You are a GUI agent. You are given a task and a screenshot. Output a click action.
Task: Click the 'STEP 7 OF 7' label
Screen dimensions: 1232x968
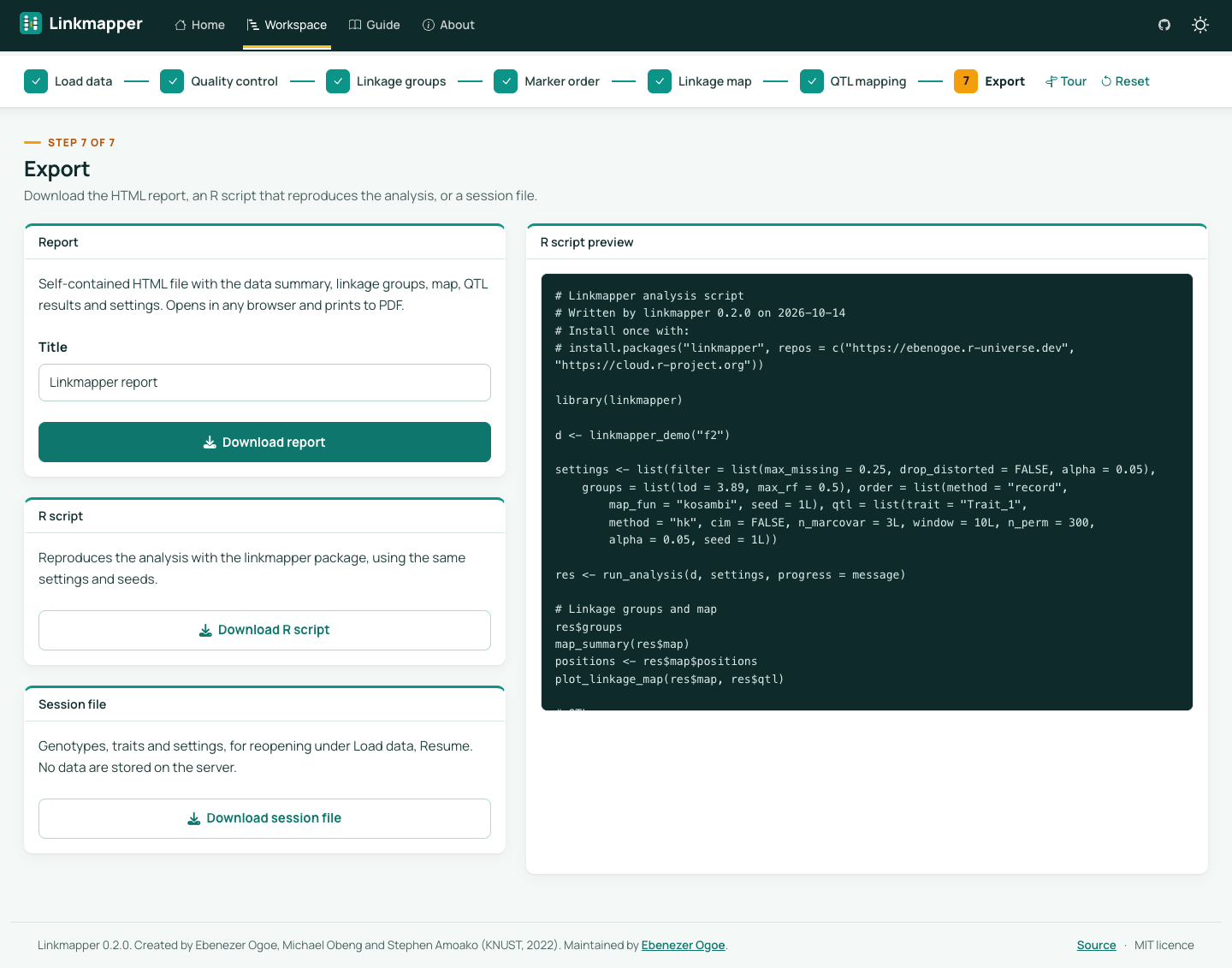[x=81, y=143]
